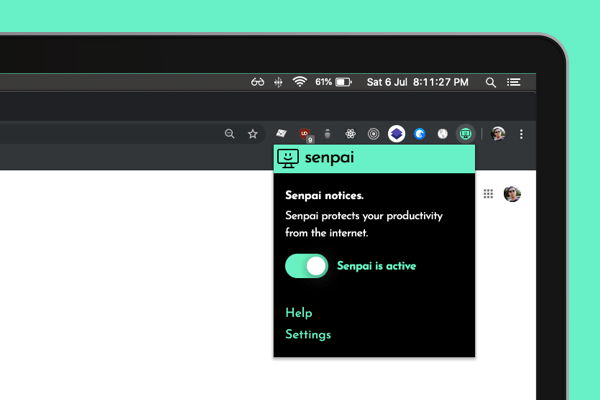Open the macOS Notification Center
Screen dimensions: 600x400
514,83
